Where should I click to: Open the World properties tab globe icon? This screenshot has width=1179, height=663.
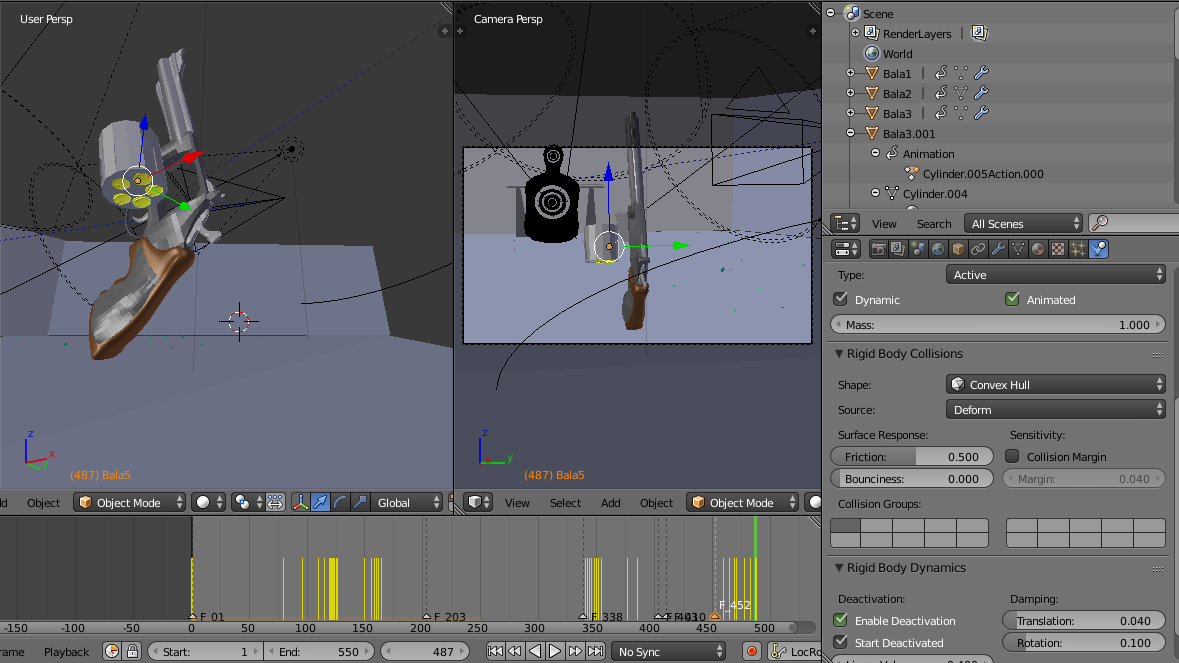[938, 249]
